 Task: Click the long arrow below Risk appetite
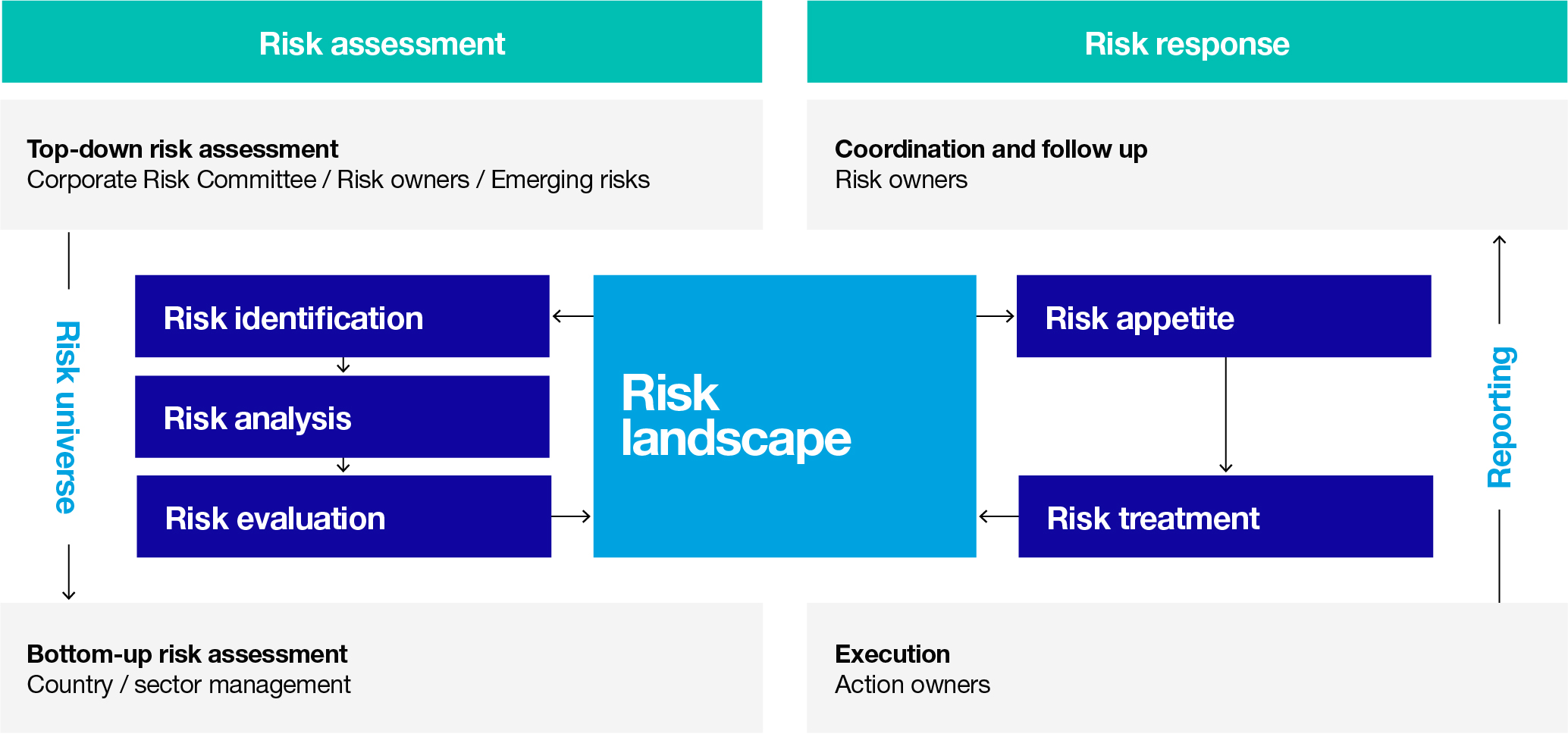pyautogui.click(x=1225, y=416)
